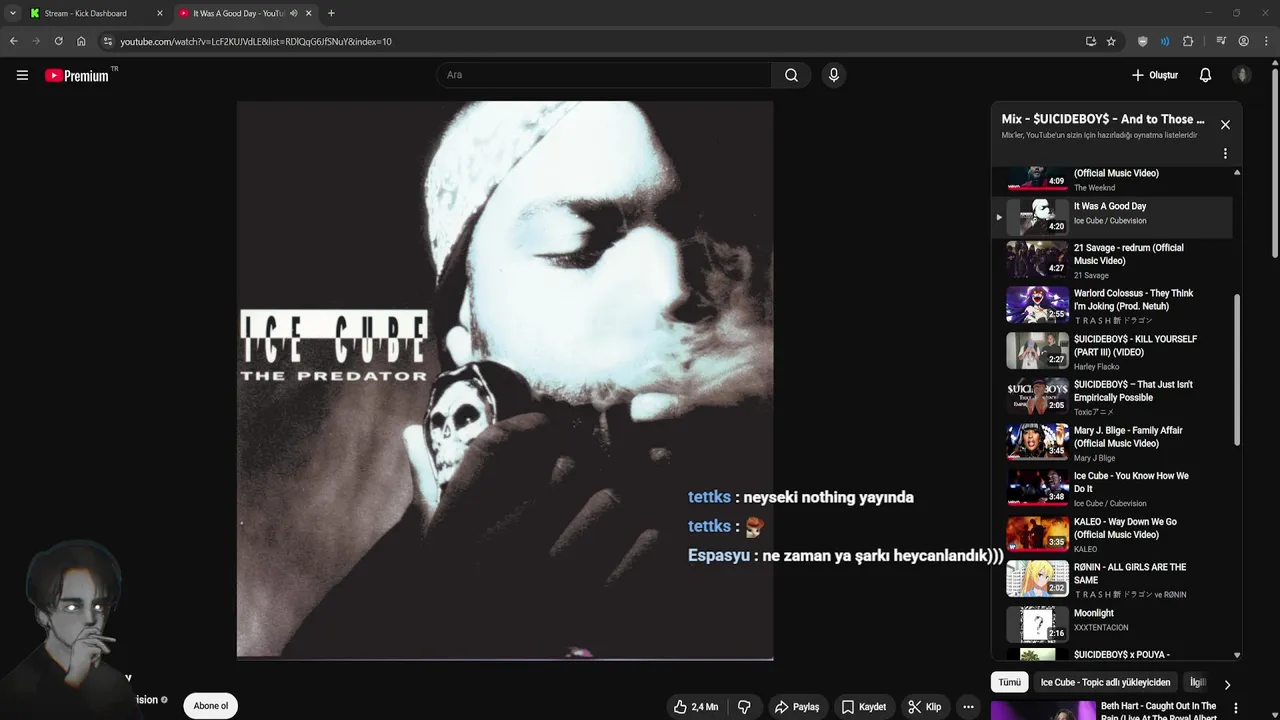
Task: Play Ice Cube - You Know How We Do It
Action: 1112,488
